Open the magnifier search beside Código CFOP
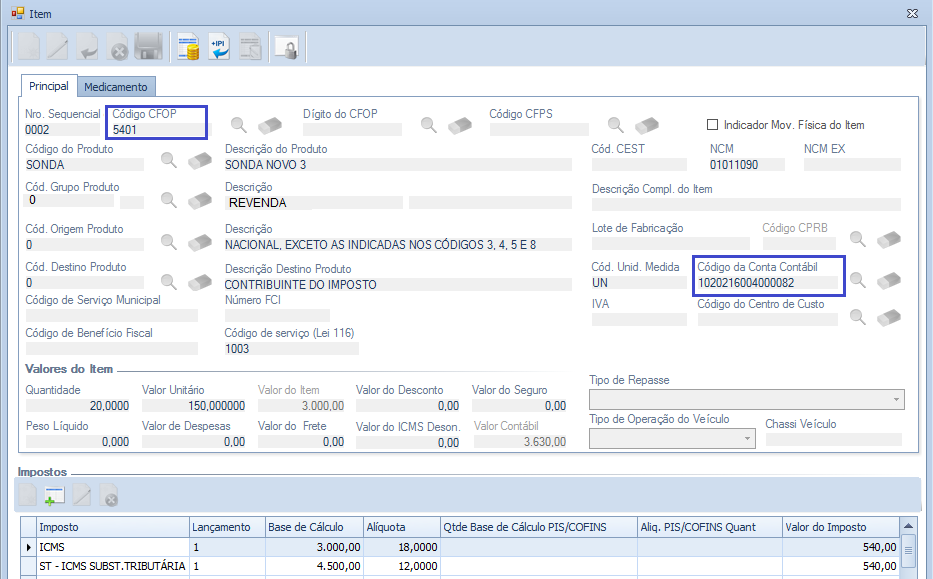This screenshot has width=933, height=579. 239,125
